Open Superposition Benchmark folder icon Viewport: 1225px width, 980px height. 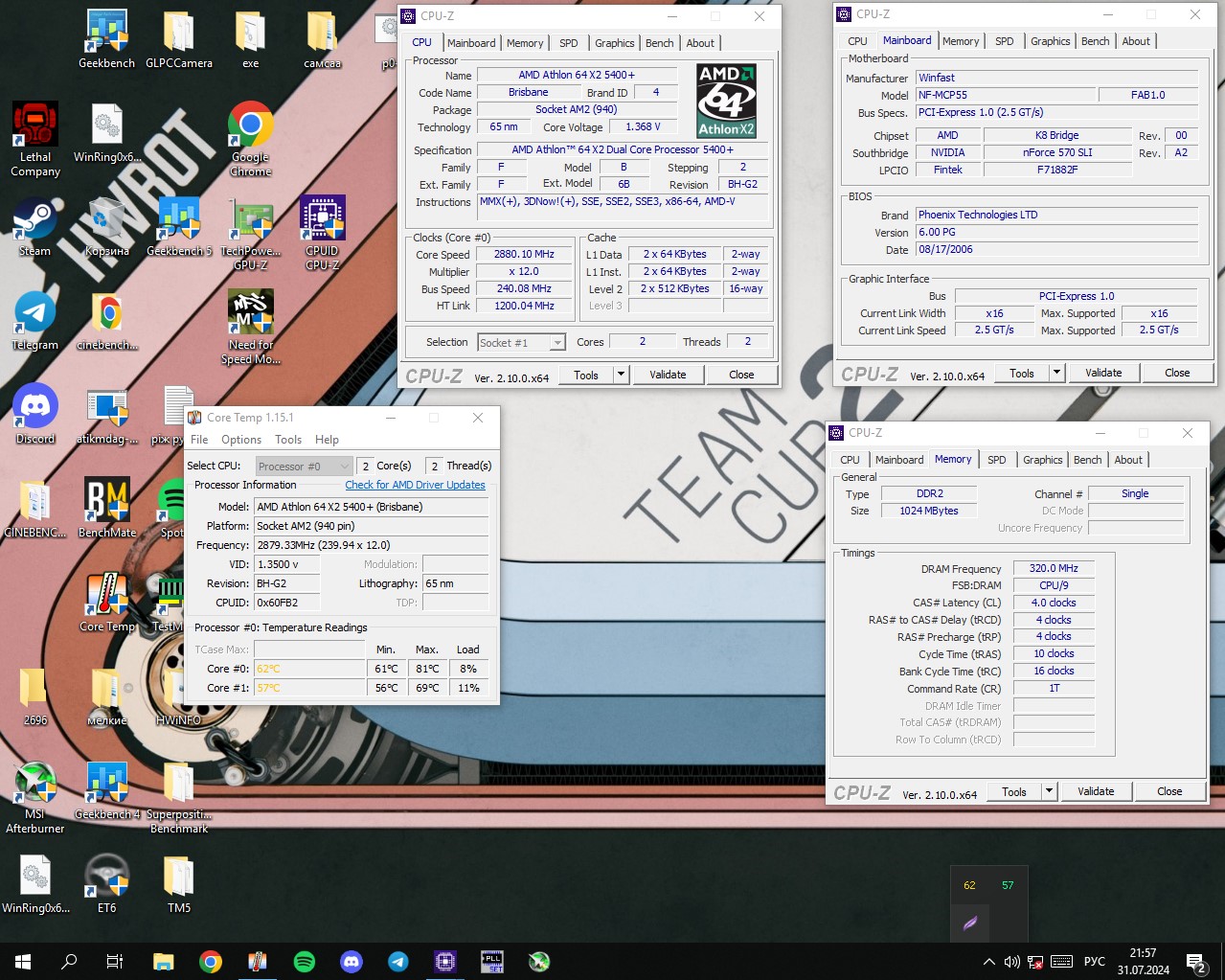point(179,798)
